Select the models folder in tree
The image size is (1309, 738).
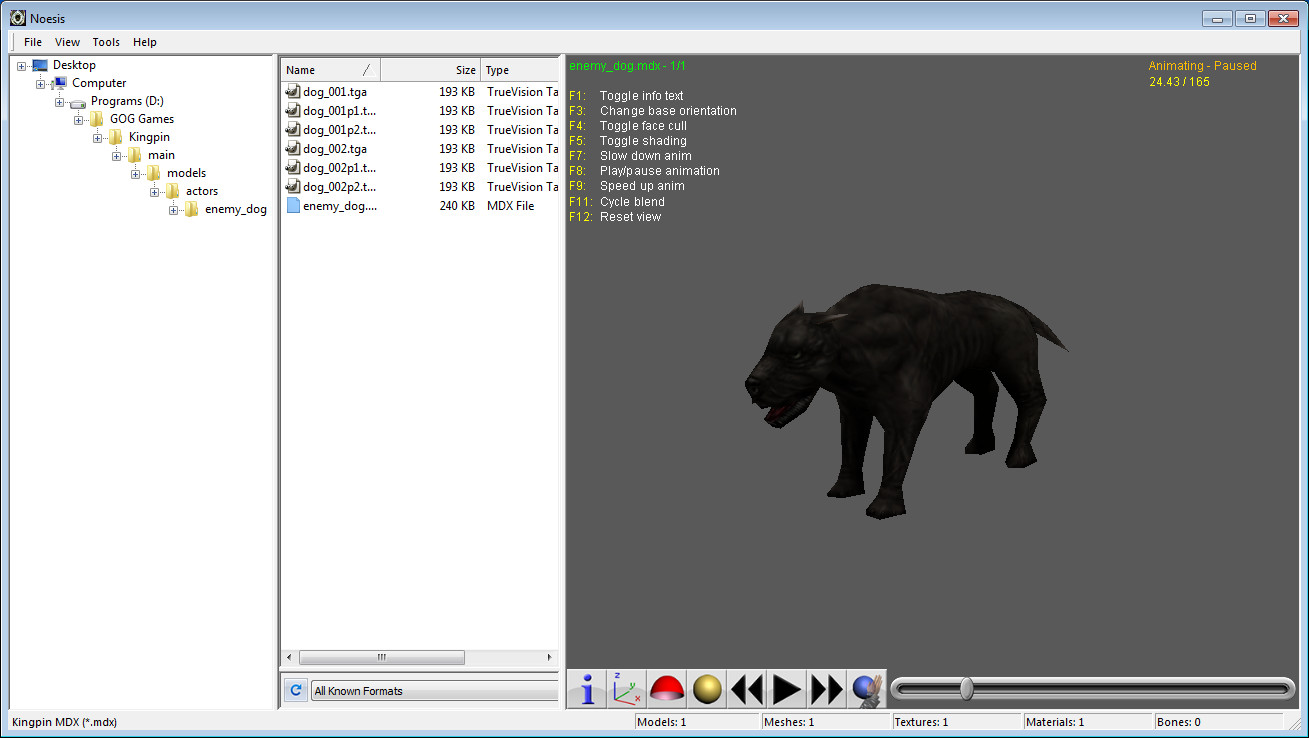[186, 173]
